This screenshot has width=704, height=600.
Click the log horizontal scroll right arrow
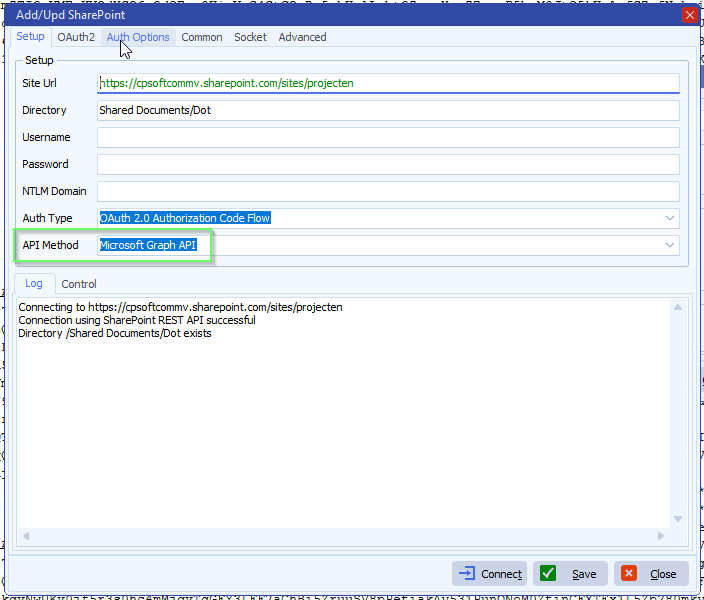[661, 536]
